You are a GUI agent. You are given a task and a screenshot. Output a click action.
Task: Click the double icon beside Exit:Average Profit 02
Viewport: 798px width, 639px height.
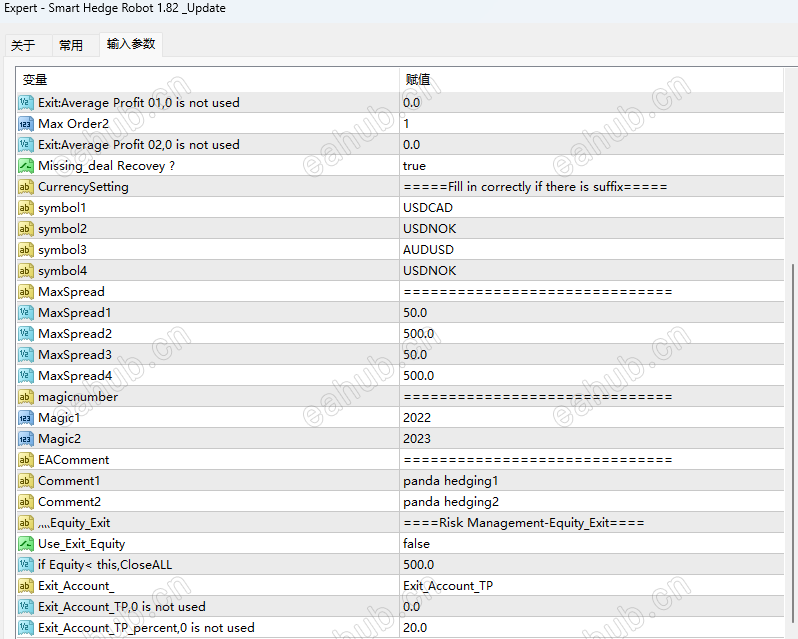(x=26, y=144)
